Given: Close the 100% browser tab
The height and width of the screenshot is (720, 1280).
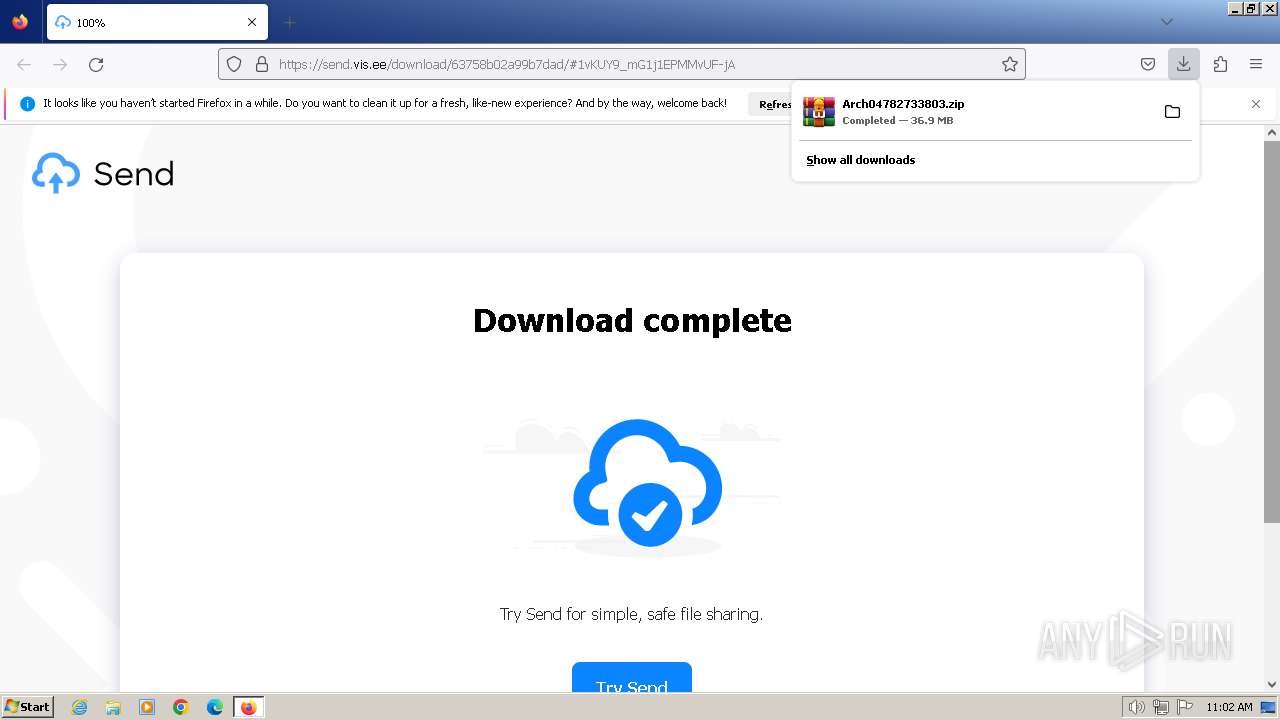Looking at the screenshot, I should click(x=252, y=22).
